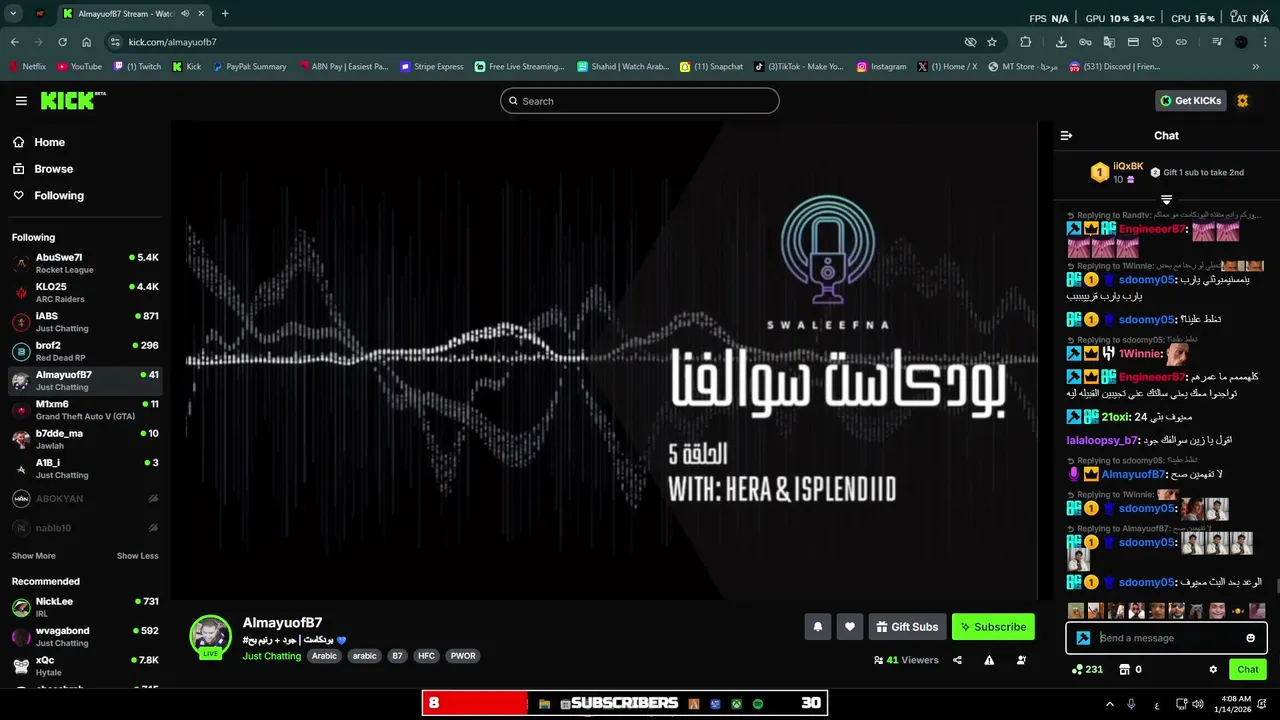Reload the page
1280x720 pixels.
62,42
